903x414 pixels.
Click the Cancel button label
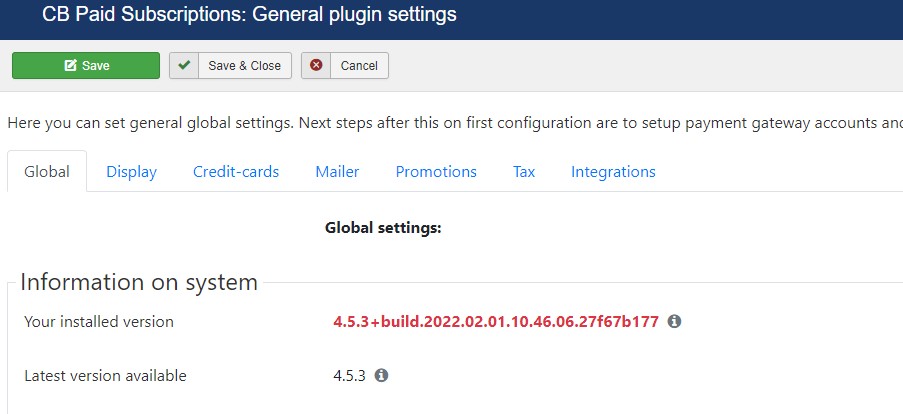359,66
